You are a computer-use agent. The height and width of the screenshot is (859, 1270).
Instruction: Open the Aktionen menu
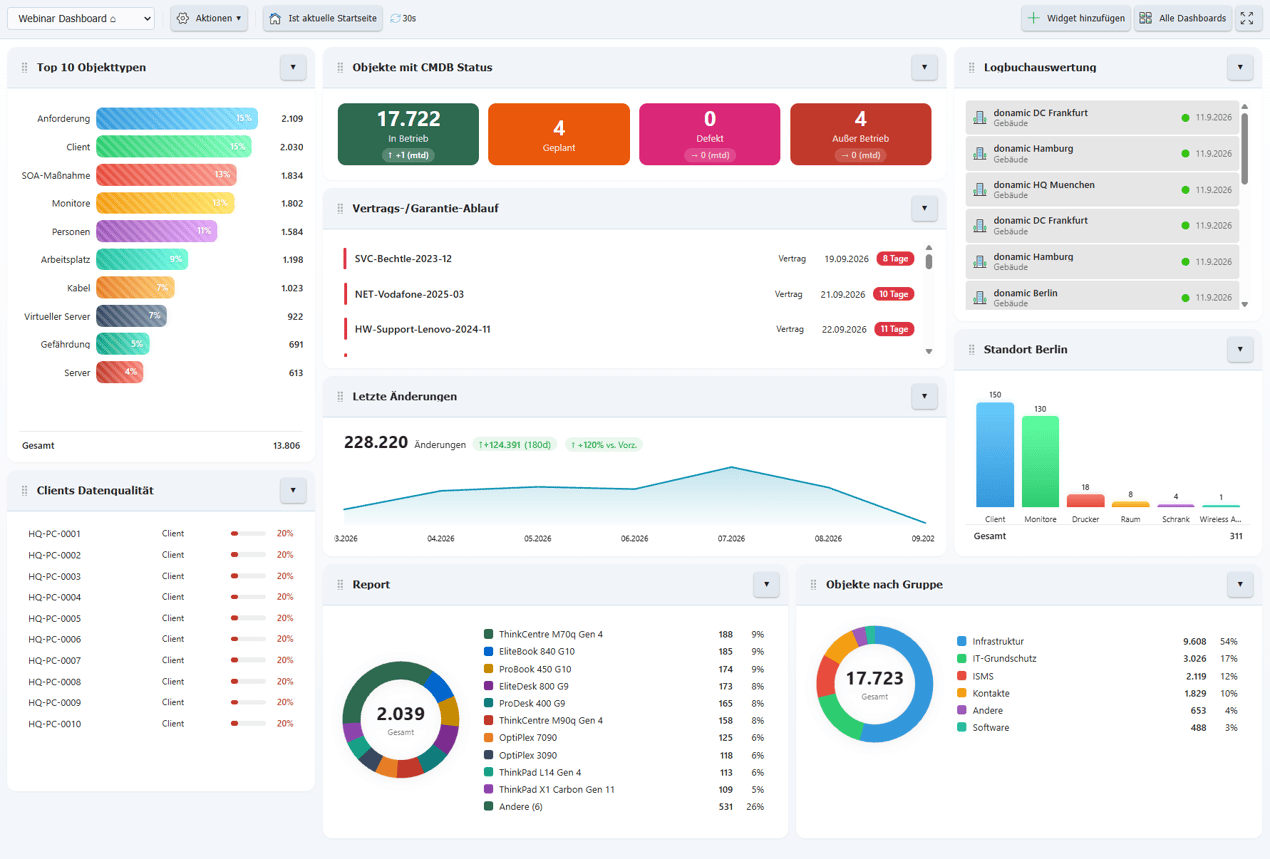tap(209, 18)
